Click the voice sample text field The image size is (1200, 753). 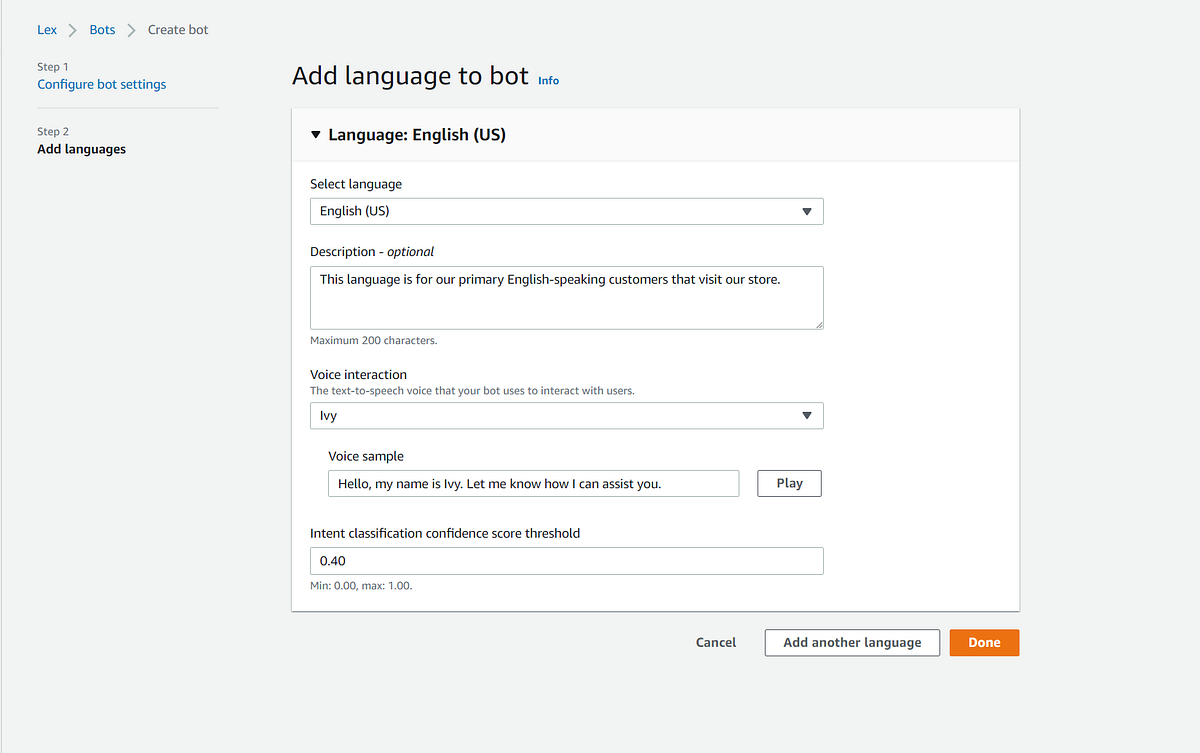tap(533, 483)
